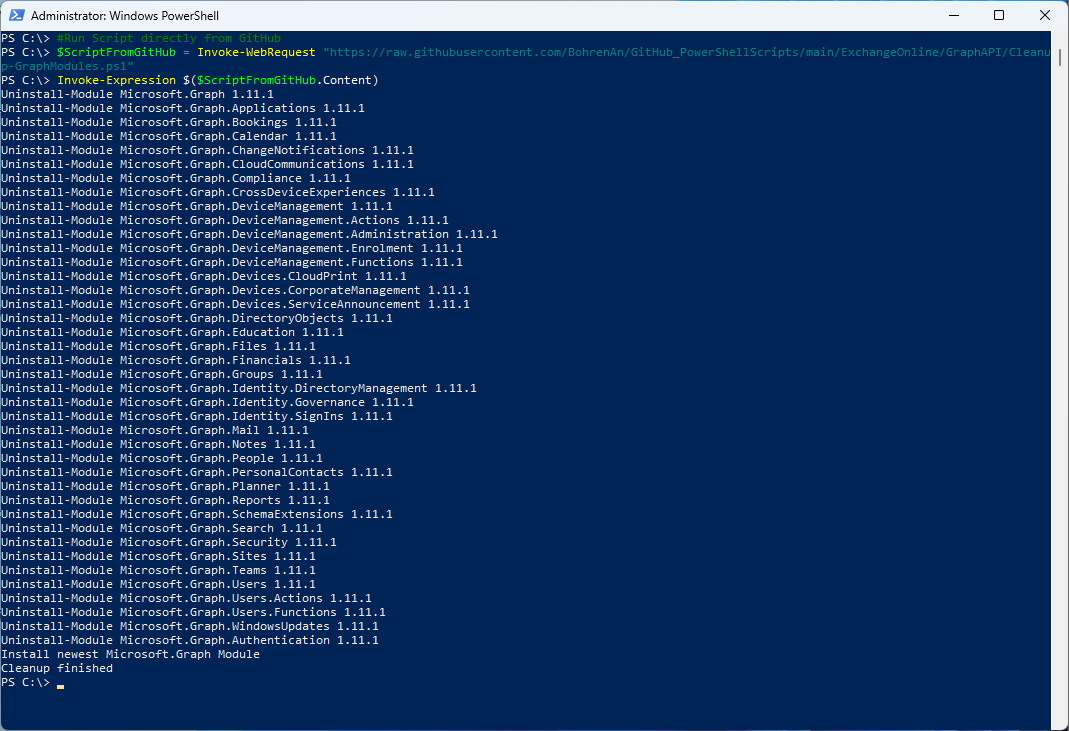
Task: Click the 'Microsoft.Graph.Compliance 1.11.1' line
Action: point(176,179)
